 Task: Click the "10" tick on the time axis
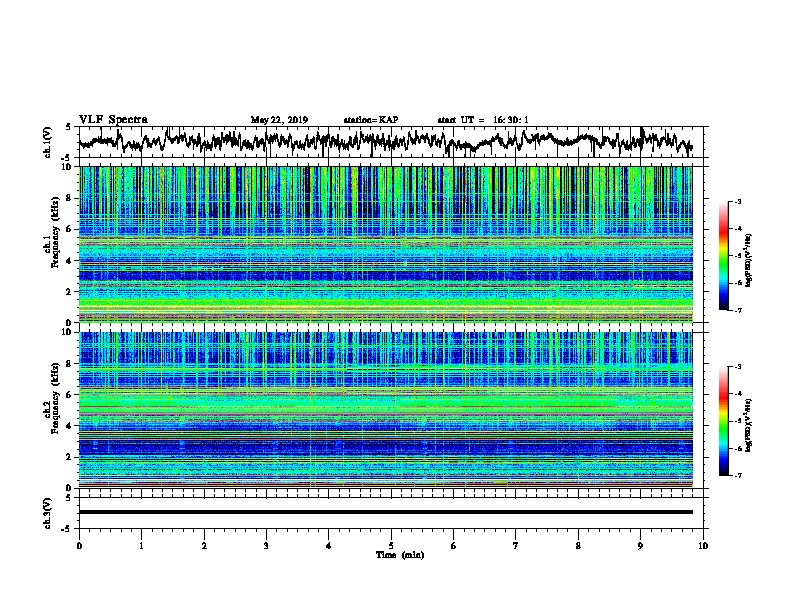point(703,546)
